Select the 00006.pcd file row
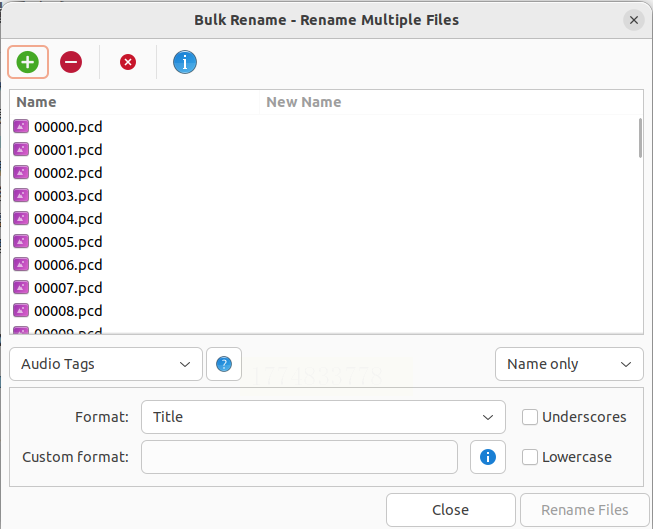653x529 pixels. pos(68,265)
